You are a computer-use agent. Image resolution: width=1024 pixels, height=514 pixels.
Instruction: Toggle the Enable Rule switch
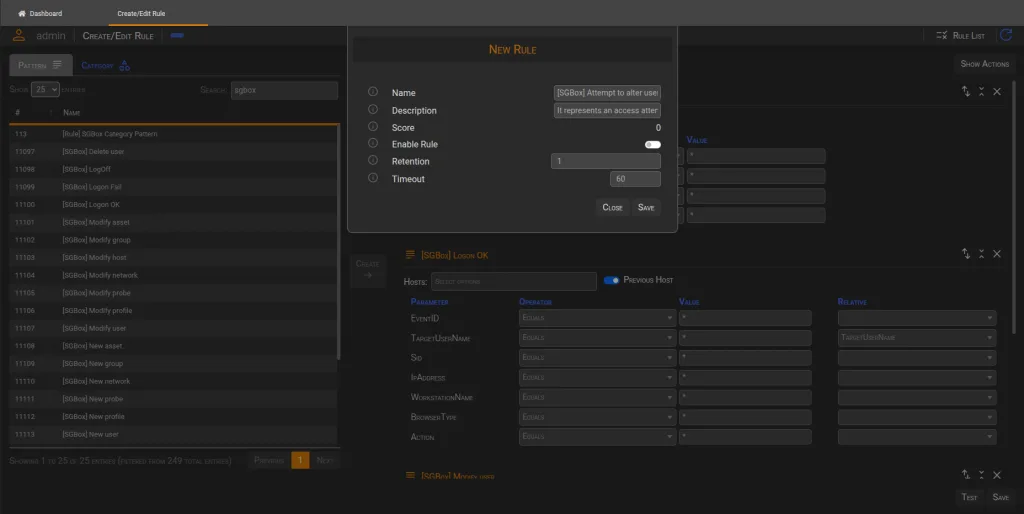652,144
